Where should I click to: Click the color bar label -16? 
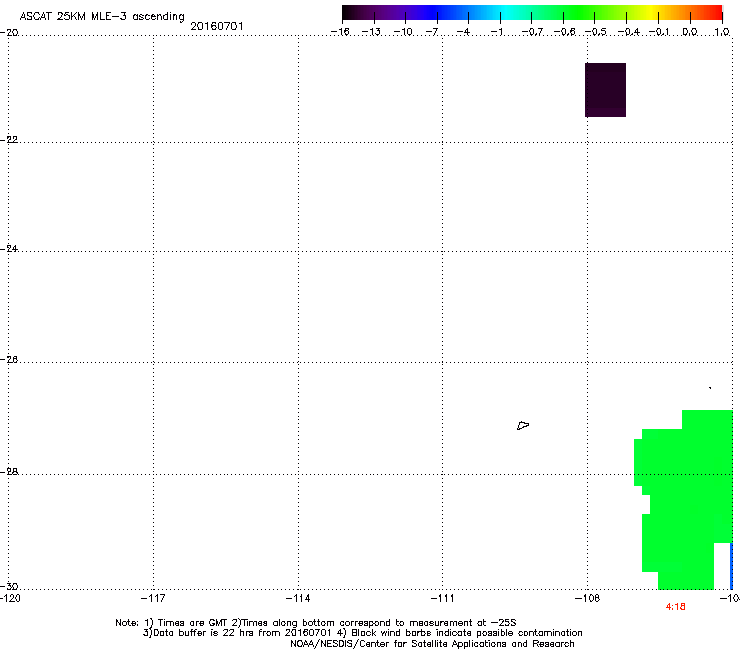340,32
